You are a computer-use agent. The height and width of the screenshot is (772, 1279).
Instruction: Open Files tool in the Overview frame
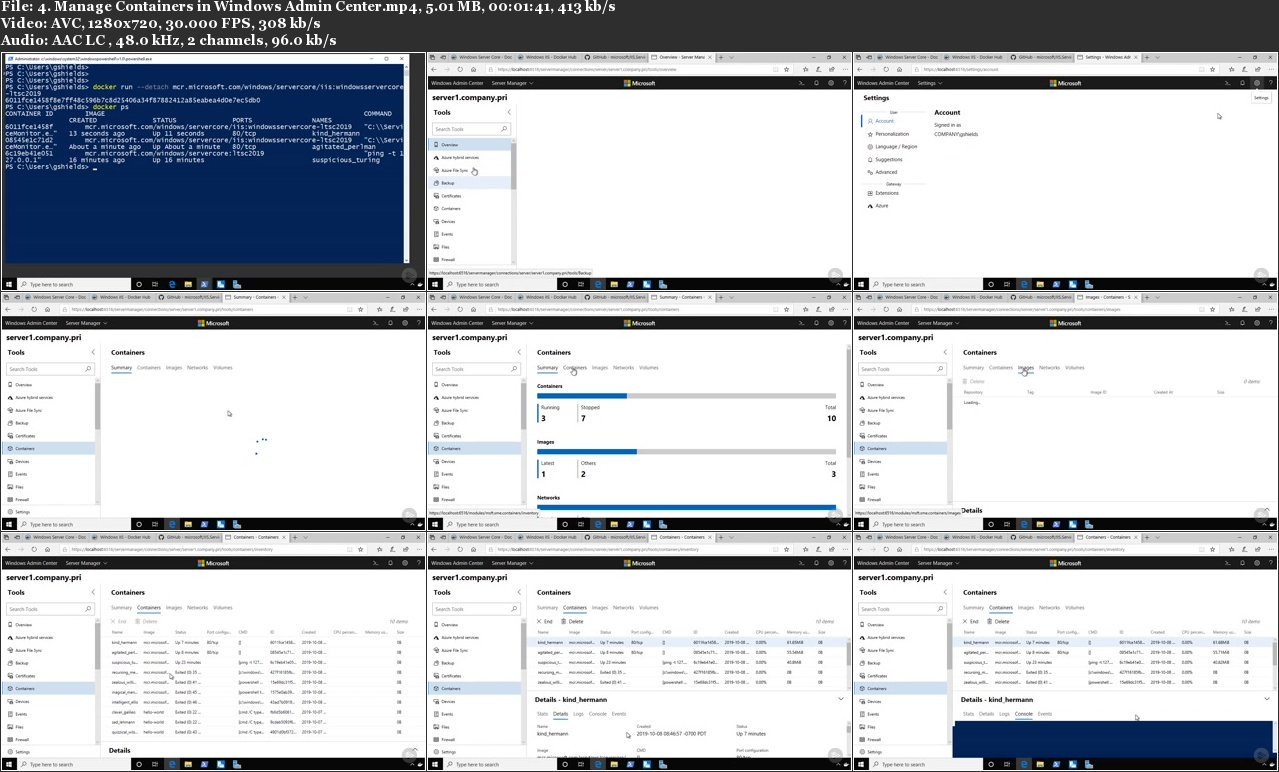[x=471, y=247]
